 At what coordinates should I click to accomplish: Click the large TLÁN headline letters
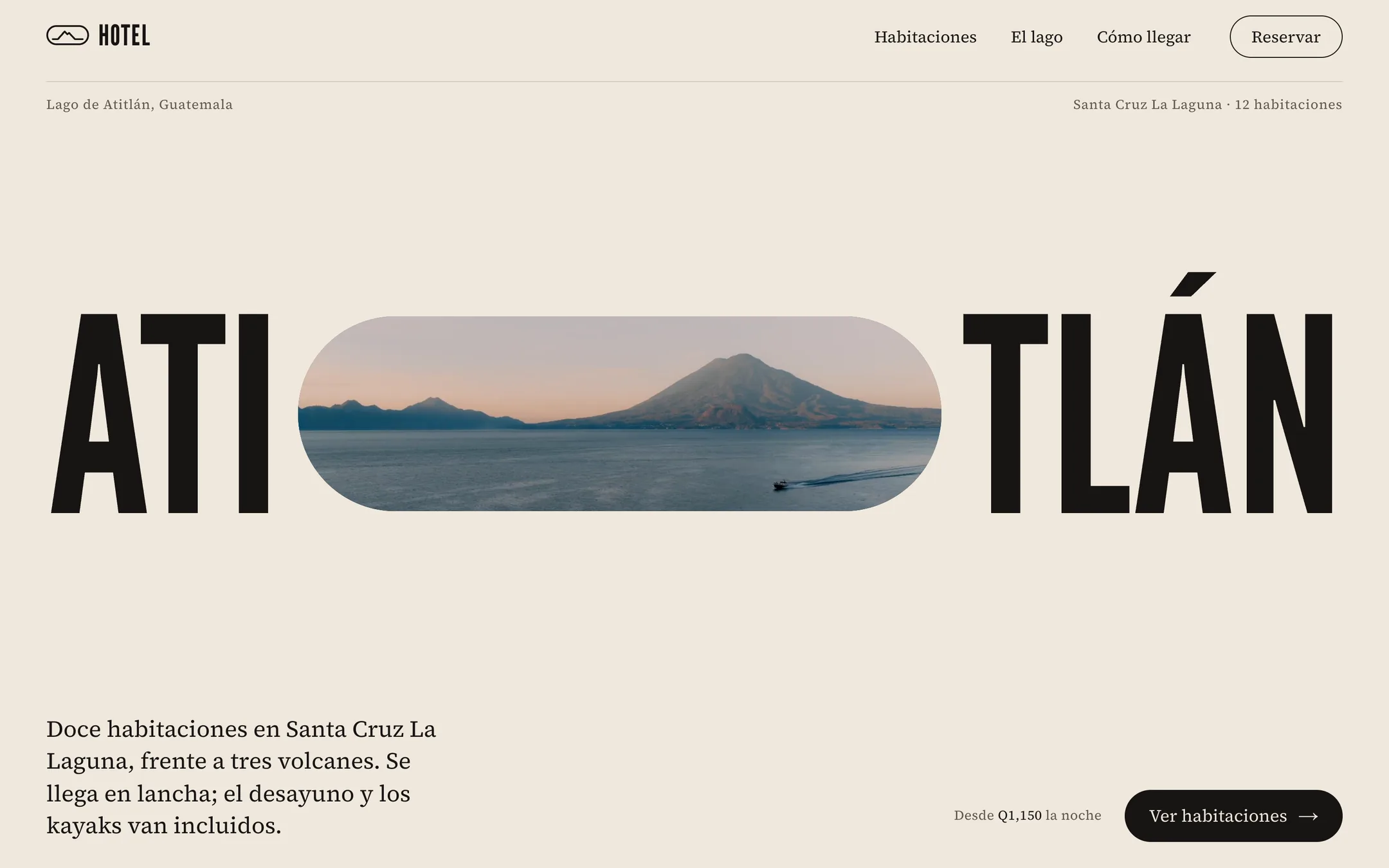(1148, 393)
